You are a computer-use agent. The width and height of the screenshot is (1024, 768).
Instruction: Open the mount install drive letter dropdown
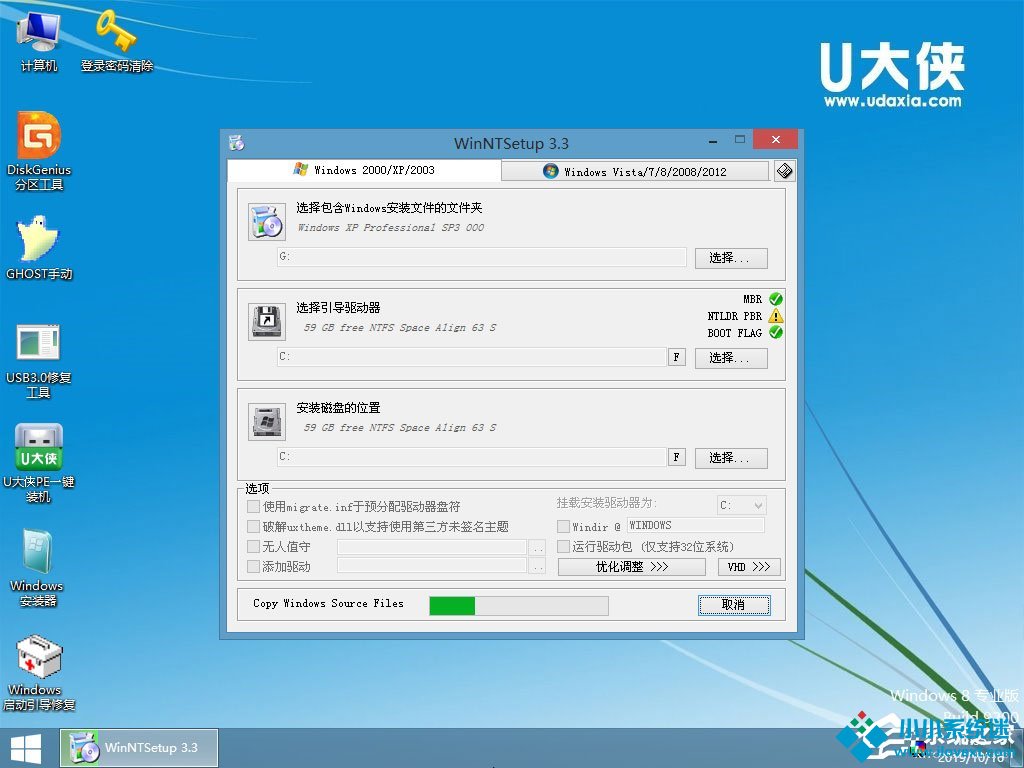coord(740,505)
